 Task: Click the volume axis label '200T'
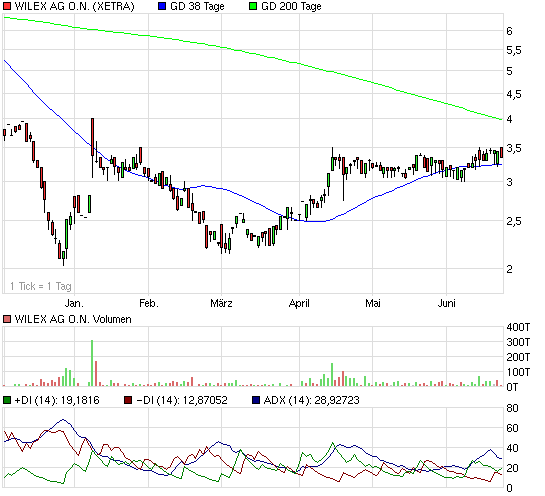[x=518, y=357]
